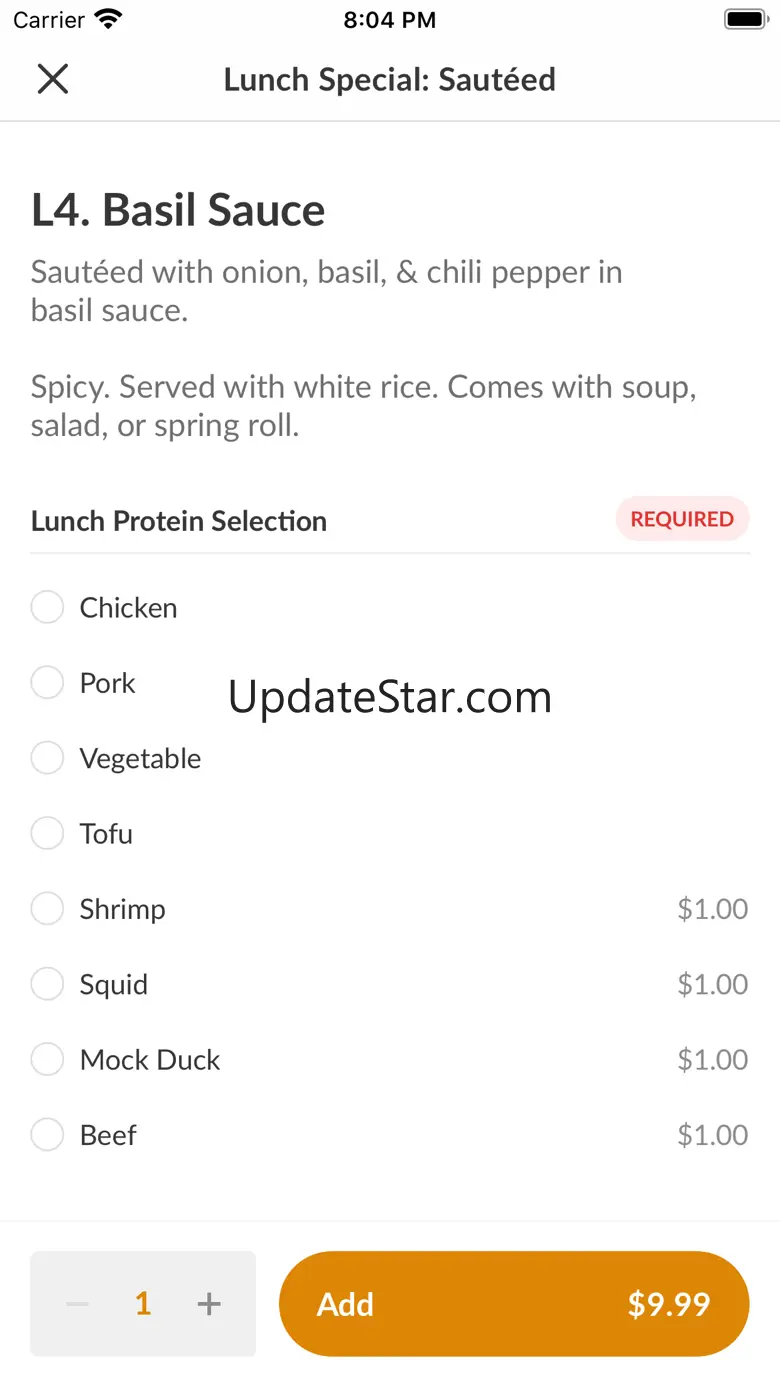
Task: Increase quantity with the plus icon
Action: 209,1304
